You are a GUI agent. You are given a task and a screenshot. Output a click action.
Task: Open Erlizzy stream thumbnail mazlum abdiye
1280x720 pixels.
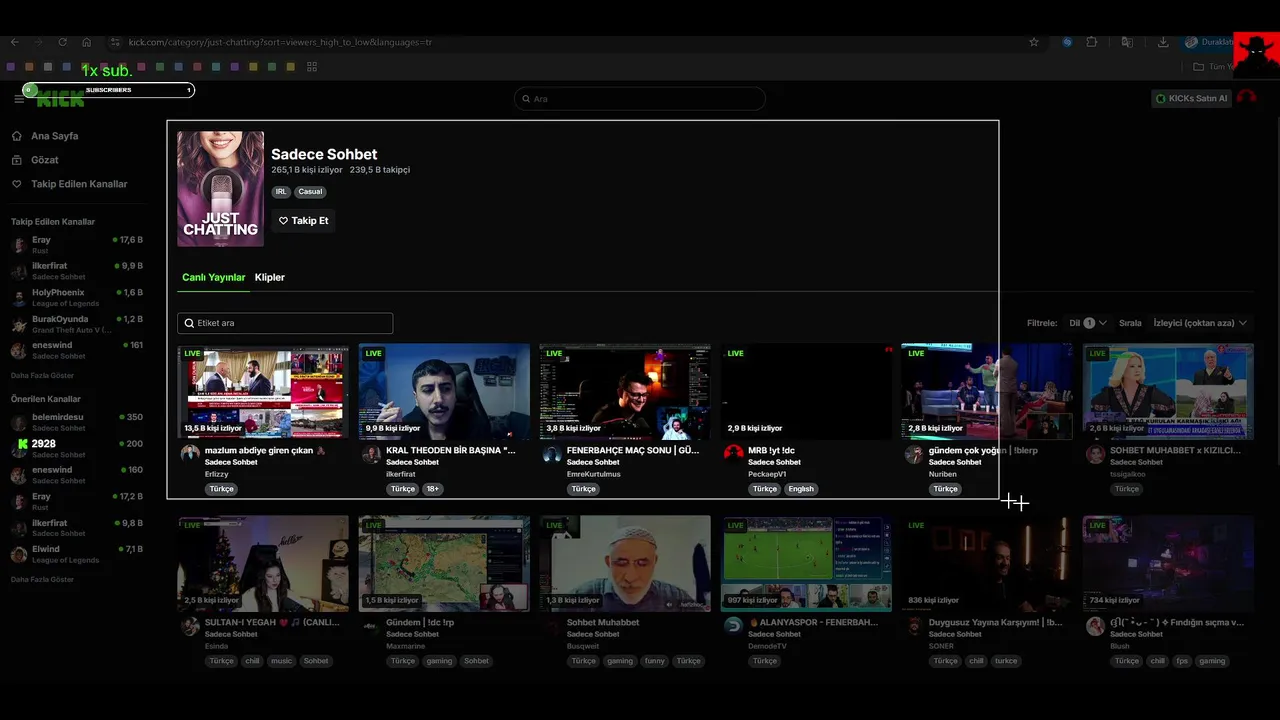(x=263, y=391)
